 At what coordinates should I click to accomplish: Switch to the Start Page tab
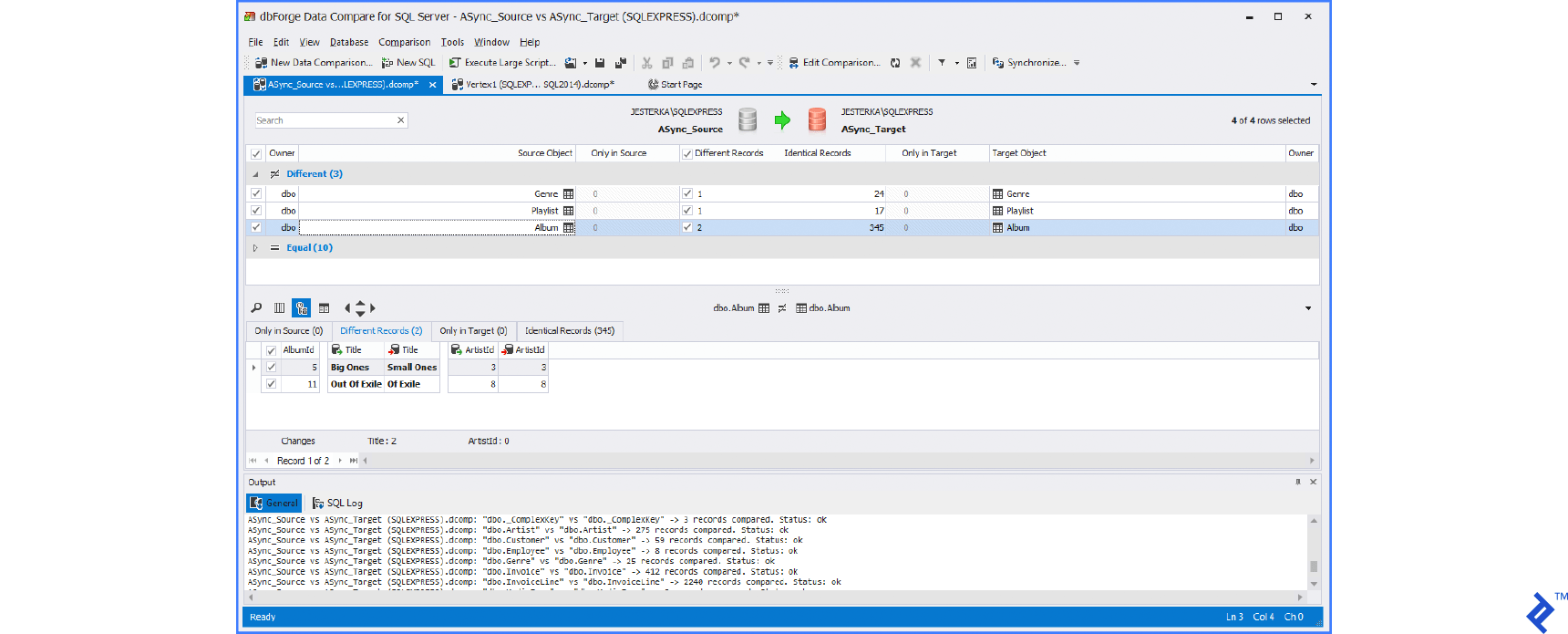[x=675, y=85]
